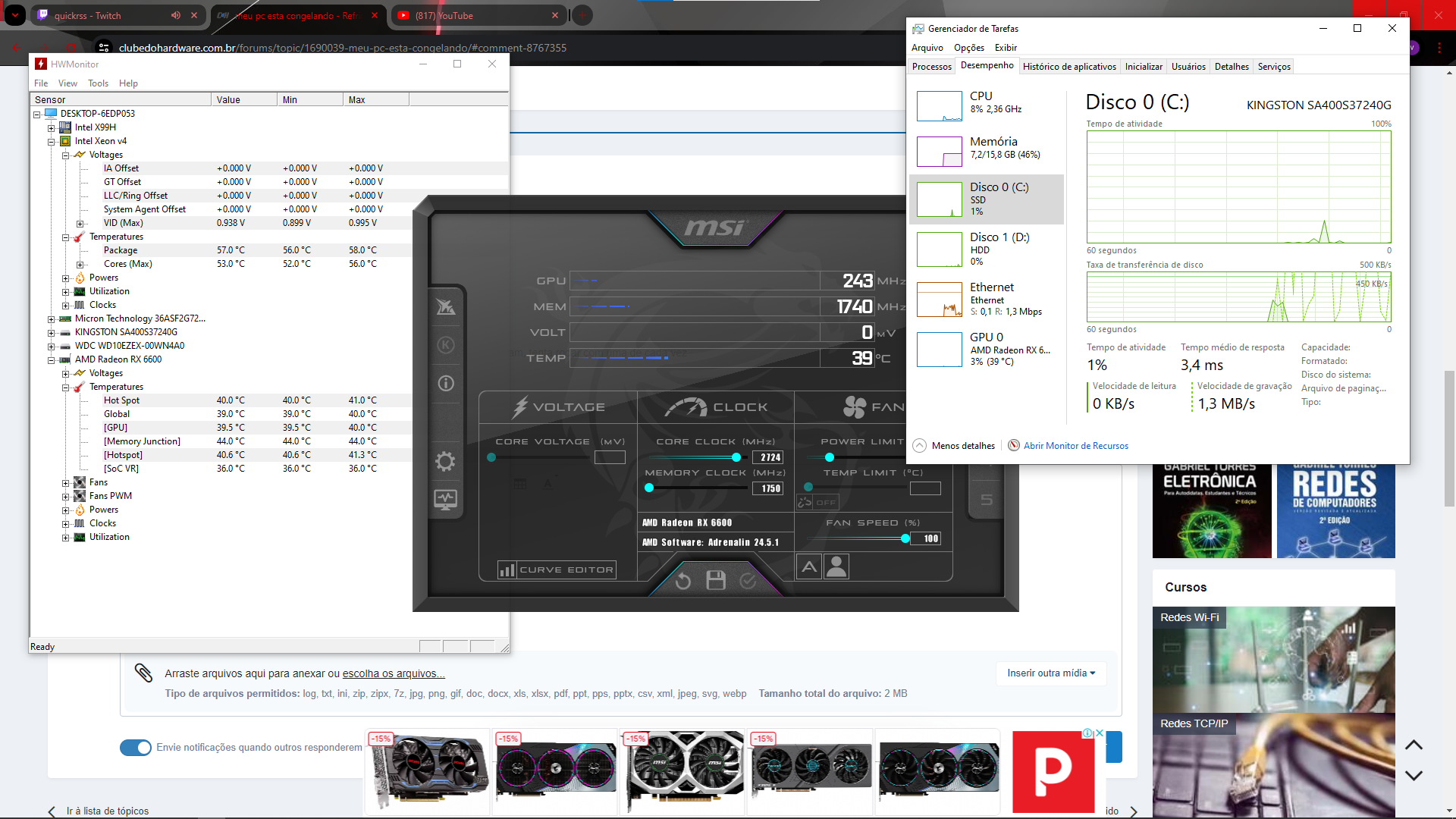This screenshot has width=1456, height=819.
Task: Expand the VID (Max) node
Action: pos(80,223)
